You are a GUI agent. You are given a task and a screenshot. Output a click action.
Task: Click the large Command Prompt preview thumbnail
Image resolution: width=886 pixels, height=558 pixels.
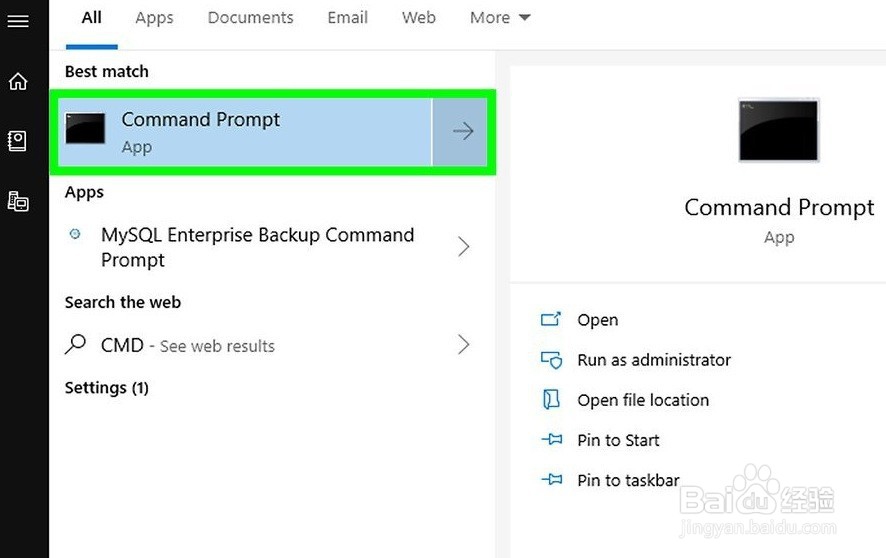click(x=779, y=130)
